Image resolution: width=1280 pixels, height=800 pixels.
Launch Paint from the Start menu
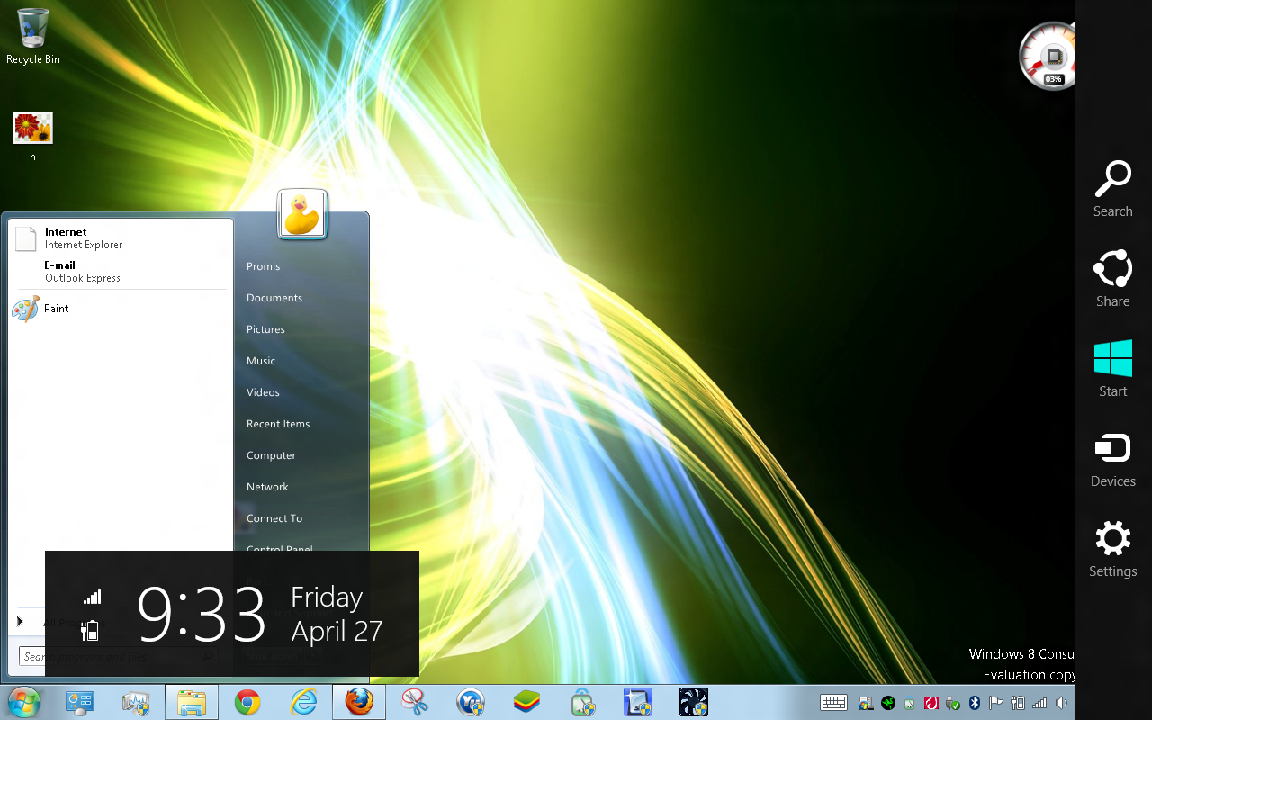(x=121, y=308)
